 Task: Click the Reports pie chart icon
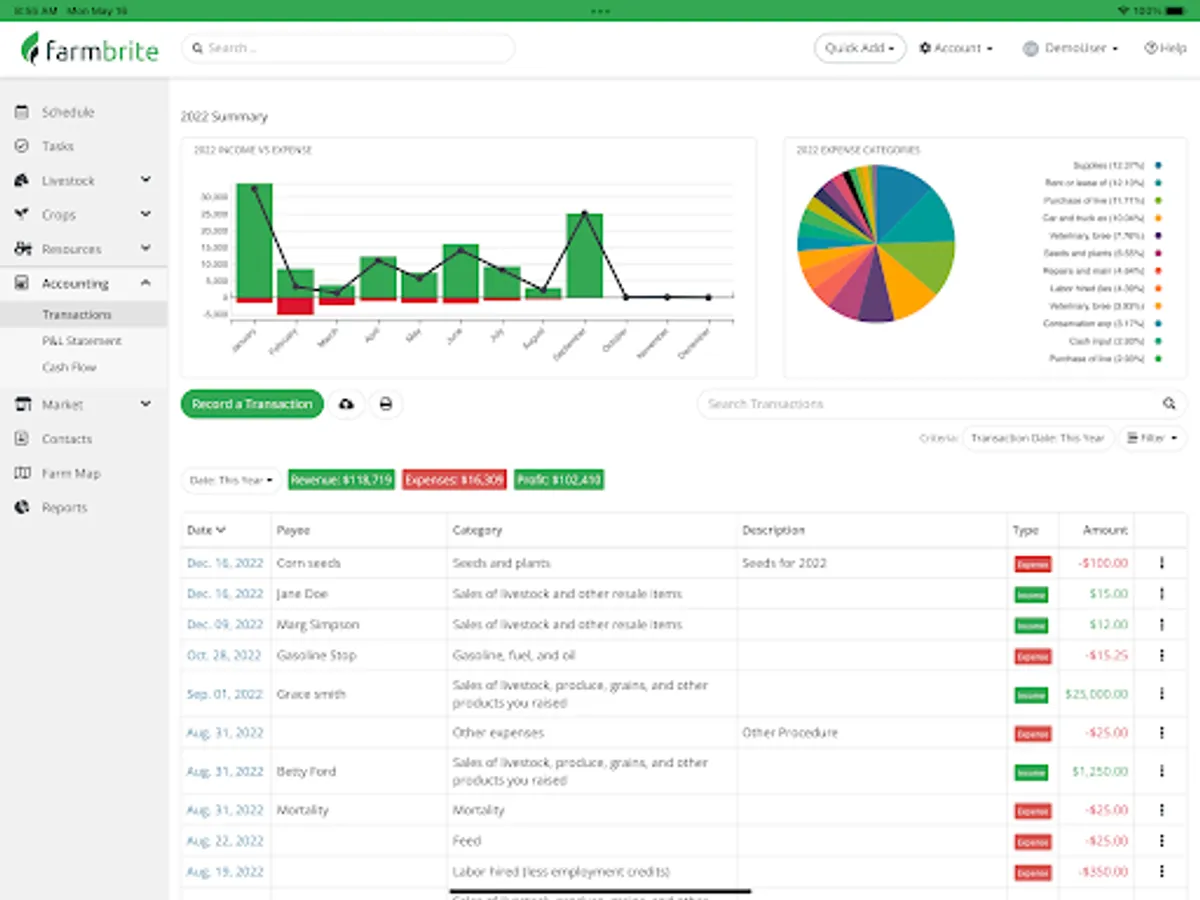click(x=22, y=508)
